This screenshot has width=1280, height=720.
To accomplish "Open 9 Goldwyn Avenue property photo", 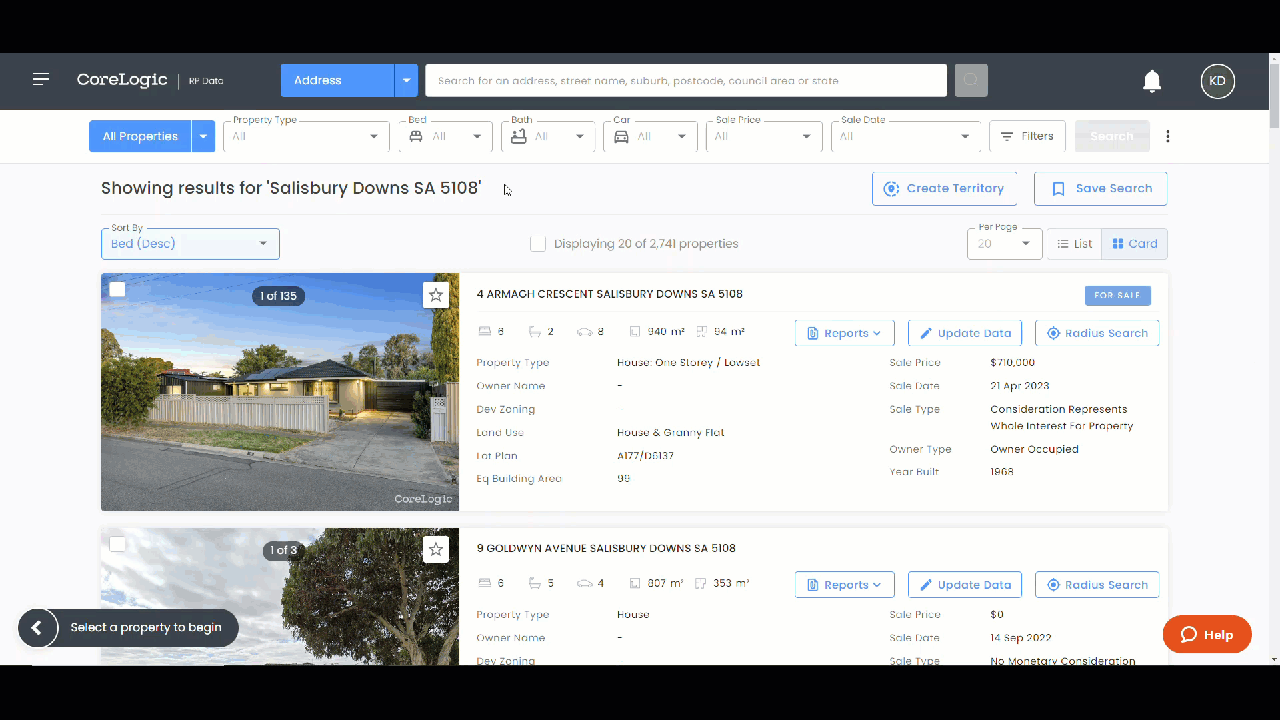I will [280, 596].
